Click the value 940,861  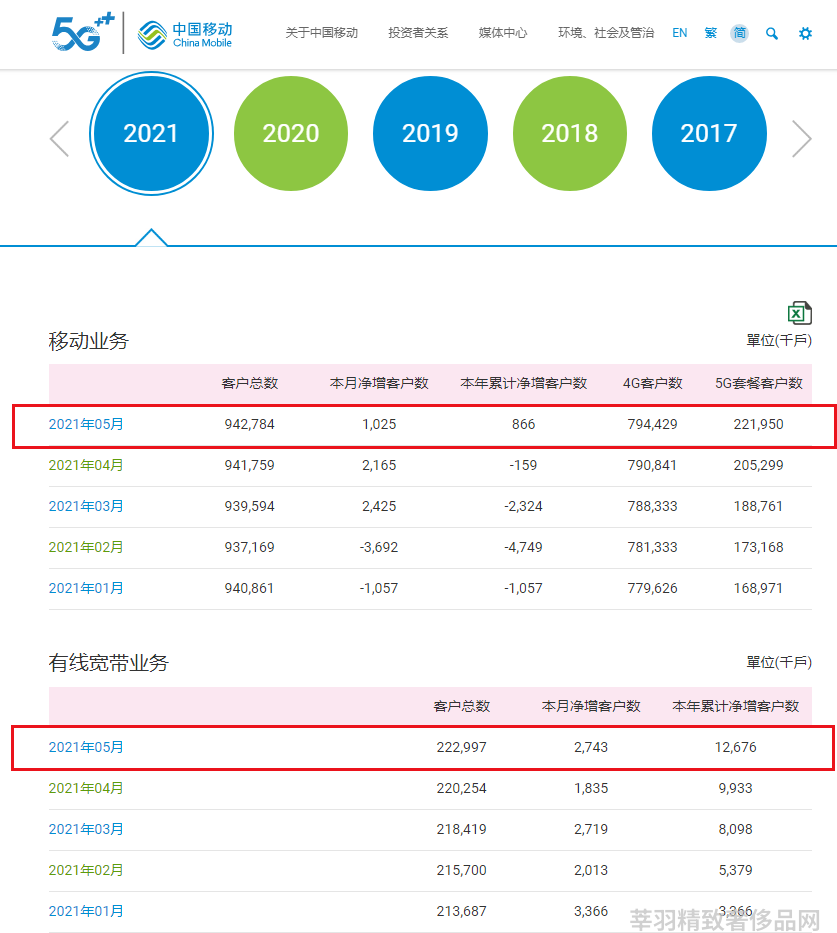click(x=249, y=588)
